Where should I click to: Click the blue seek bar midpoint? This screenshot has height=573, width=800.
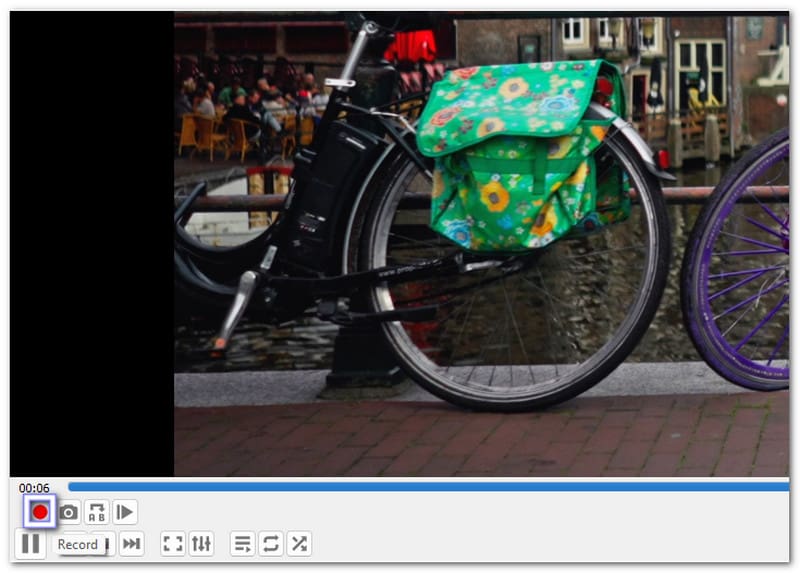[x=428, y=487]
